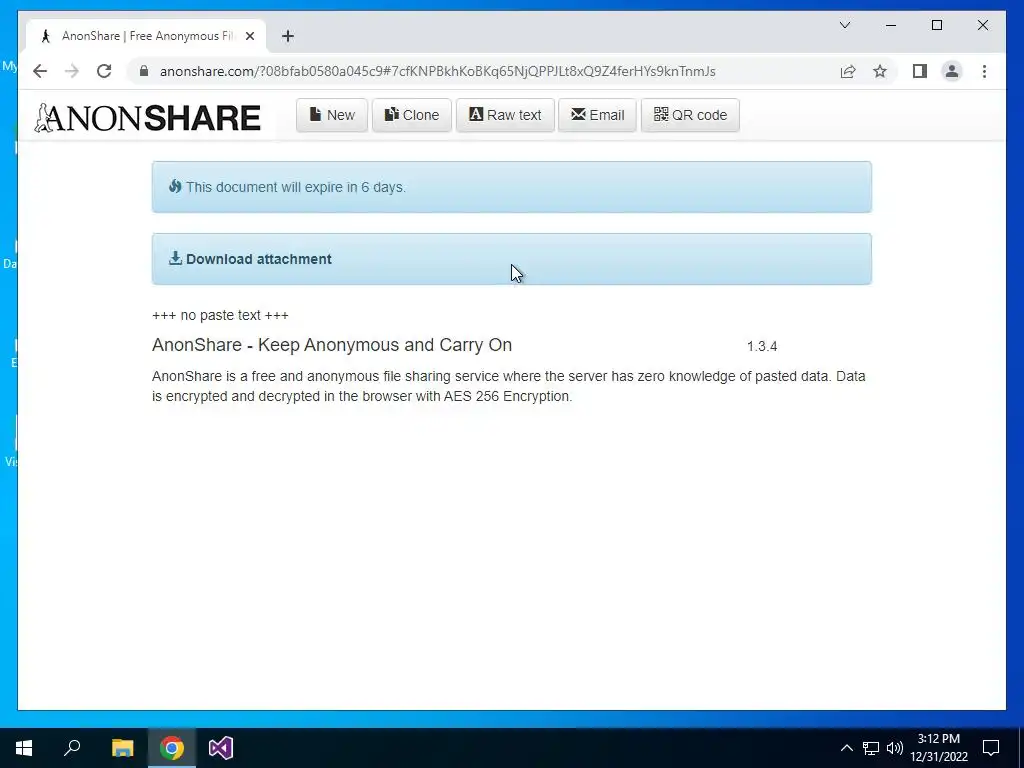Maximize the Chrome window
1024x768 pixels.
(936, 25)
